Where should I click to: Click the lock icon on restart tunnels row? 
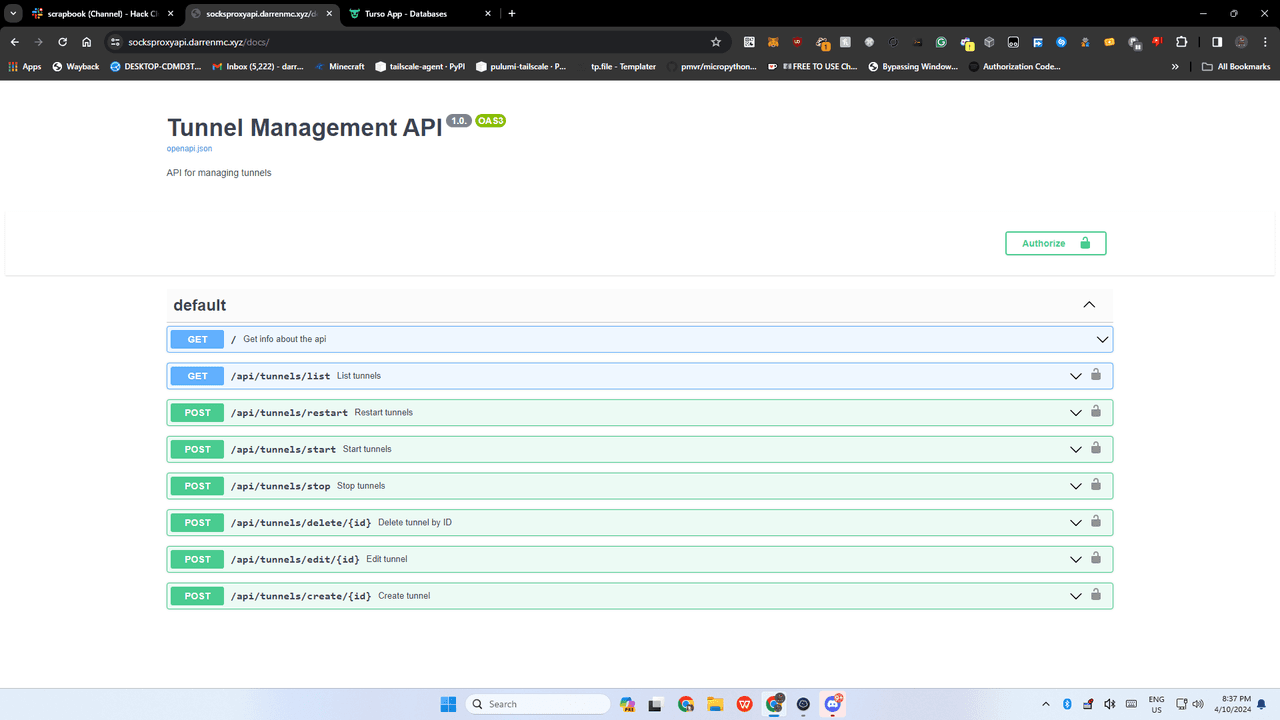point(1096,412)
